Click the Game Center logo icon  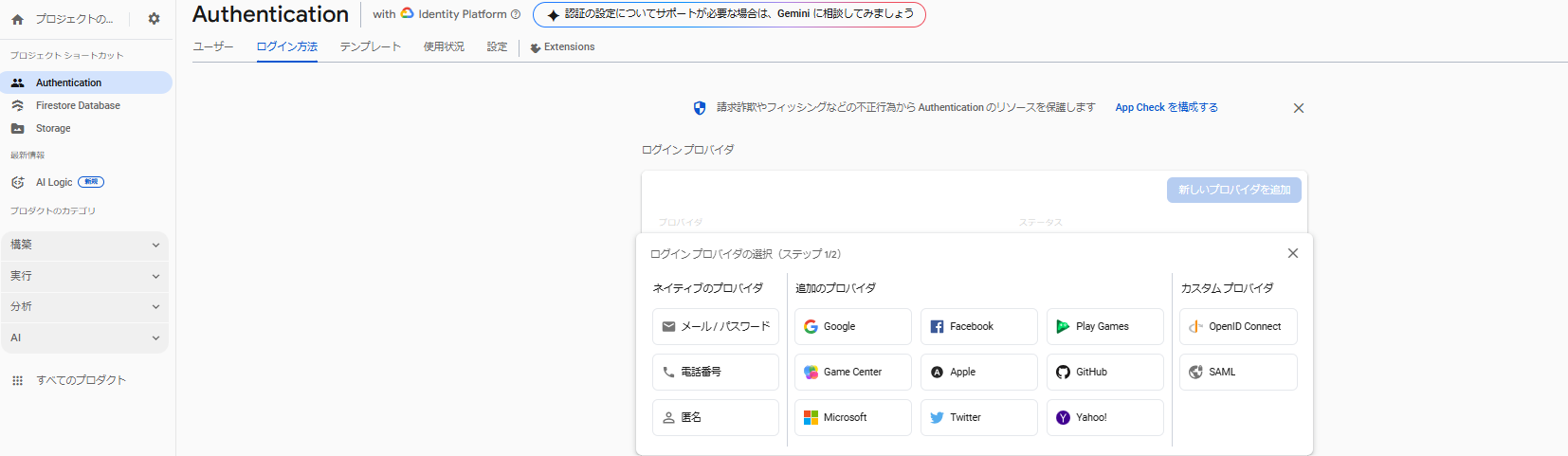[x=811, y=372]
